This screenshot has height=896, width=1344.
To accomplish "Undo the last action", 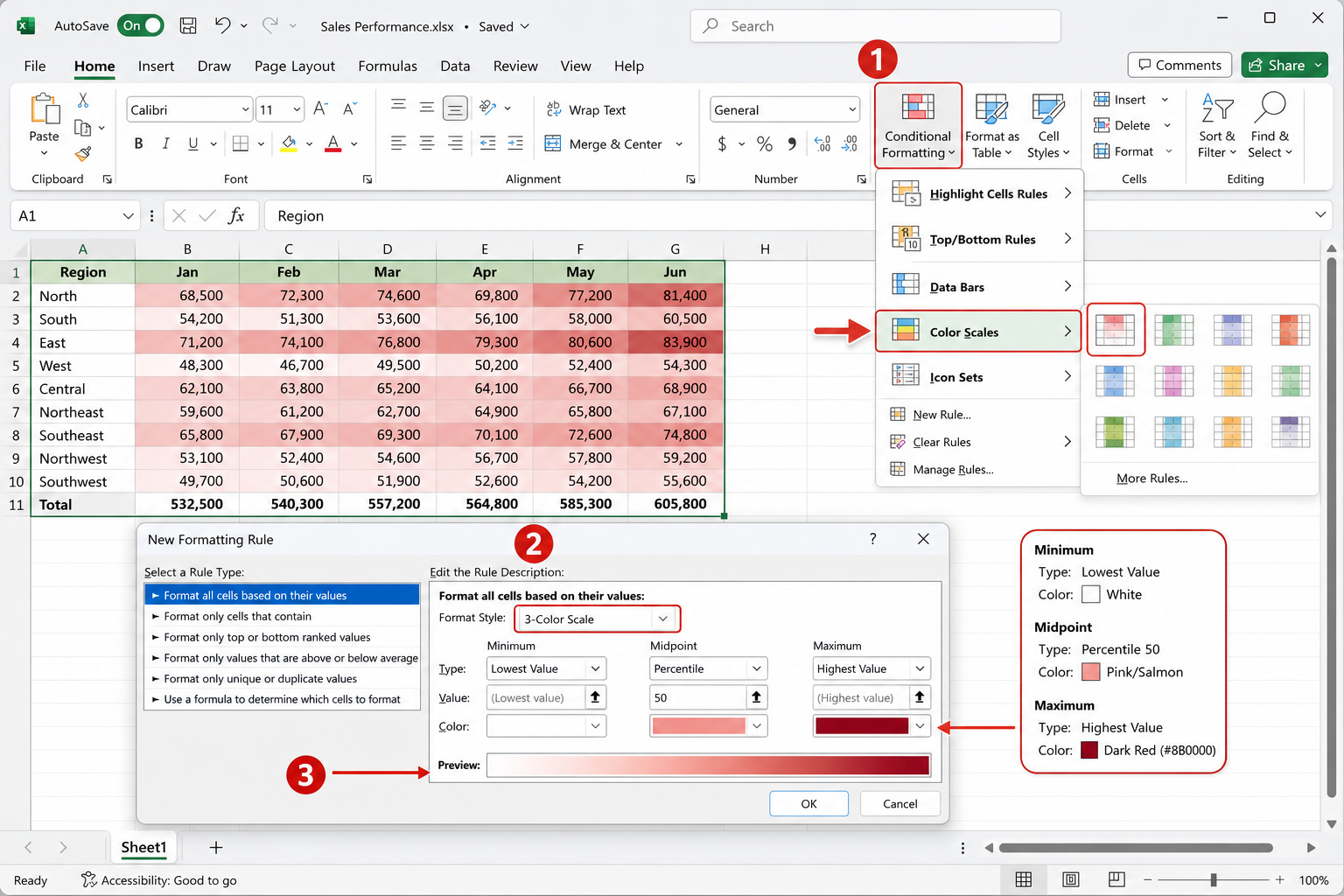I will [x=223, y=25].
